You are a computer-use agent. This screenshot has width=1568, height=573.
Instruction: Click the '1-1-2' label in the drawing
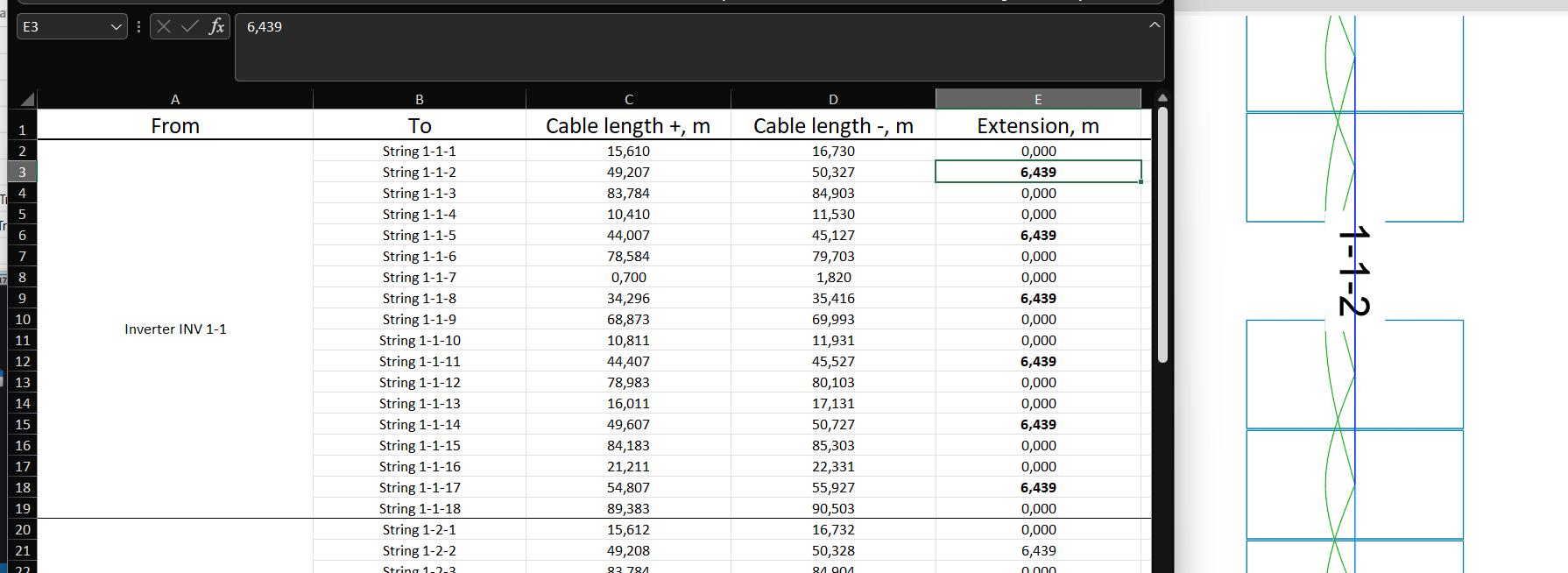point(1354,271)
